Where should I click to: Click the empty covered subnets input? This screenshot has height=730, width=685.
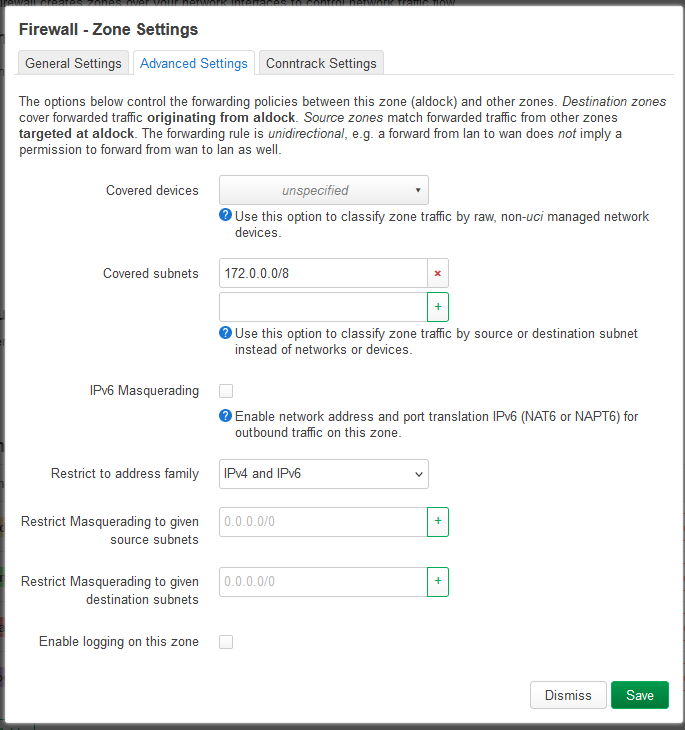pyautogui.click(x=323, y=307)
